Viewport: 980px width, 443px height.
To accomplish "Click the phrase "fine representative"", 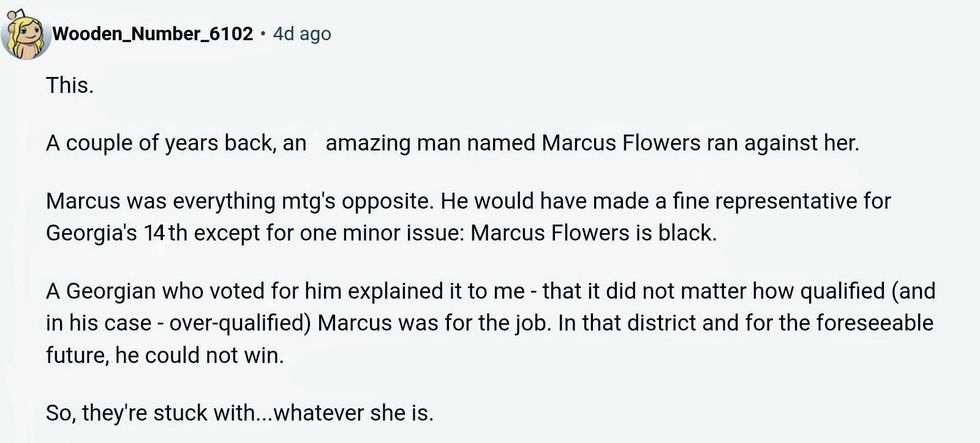I will (714, 201).
